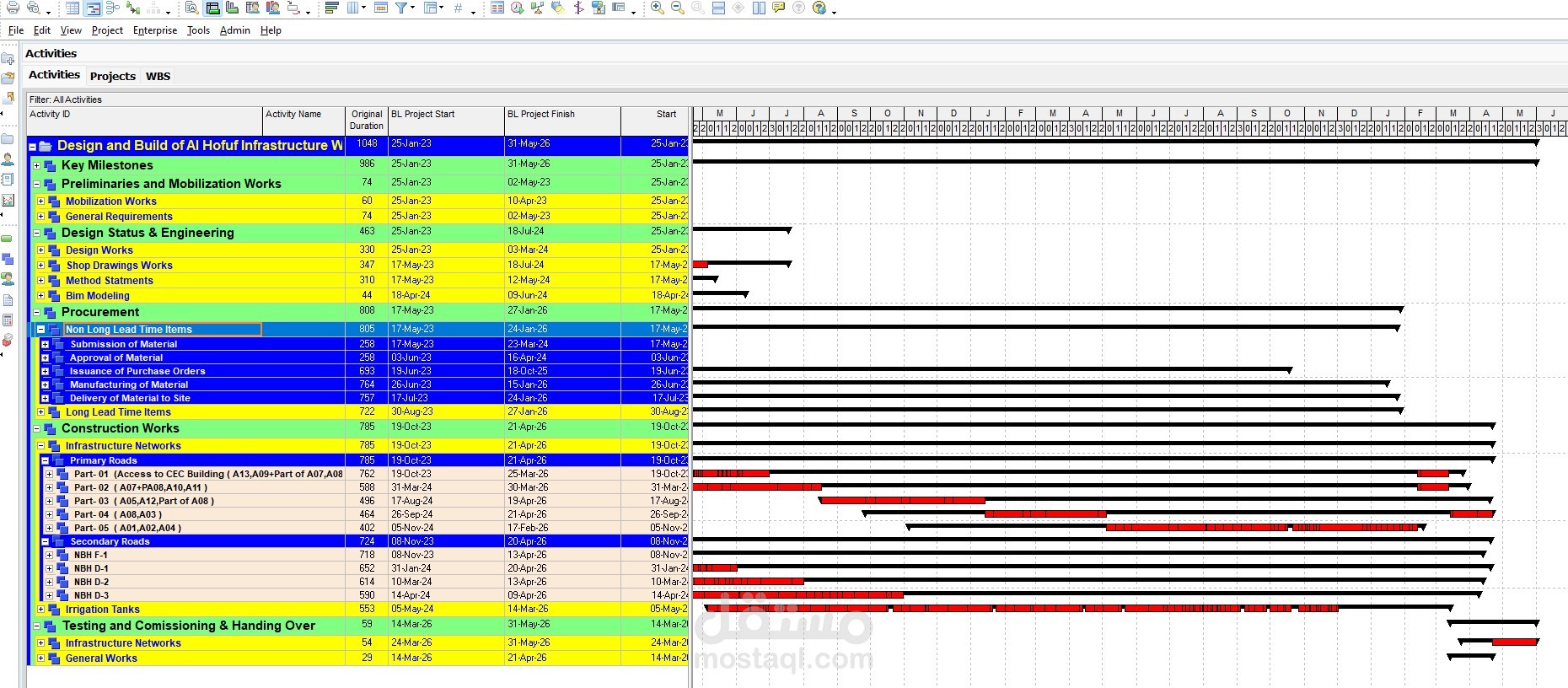Viewport: 1568px width, 688px height.
Task: Select the Gantt Chart view icon
Action: point(93,8)
